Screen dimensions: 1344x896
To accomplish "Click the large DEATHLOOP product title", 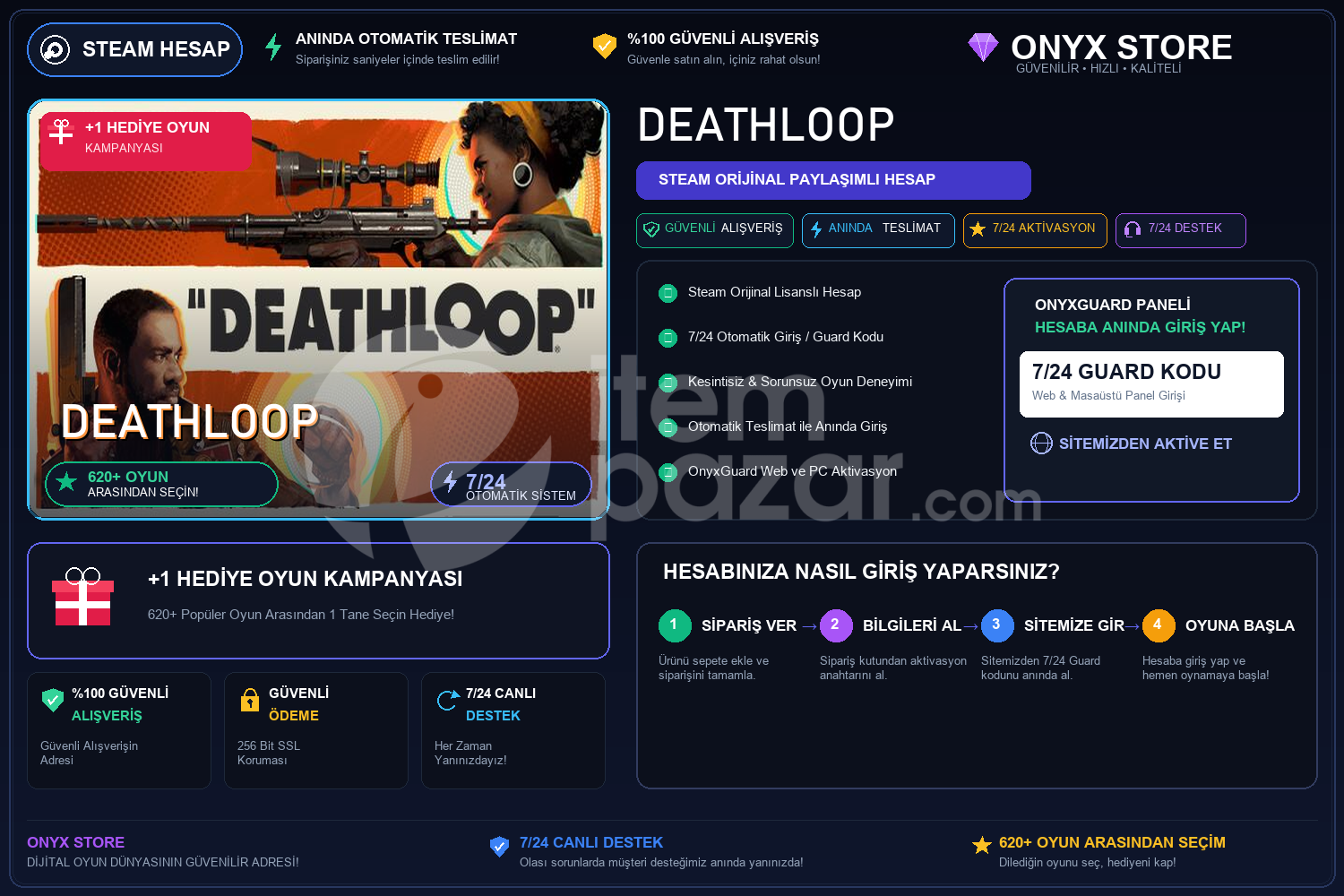I will [766, 125].
